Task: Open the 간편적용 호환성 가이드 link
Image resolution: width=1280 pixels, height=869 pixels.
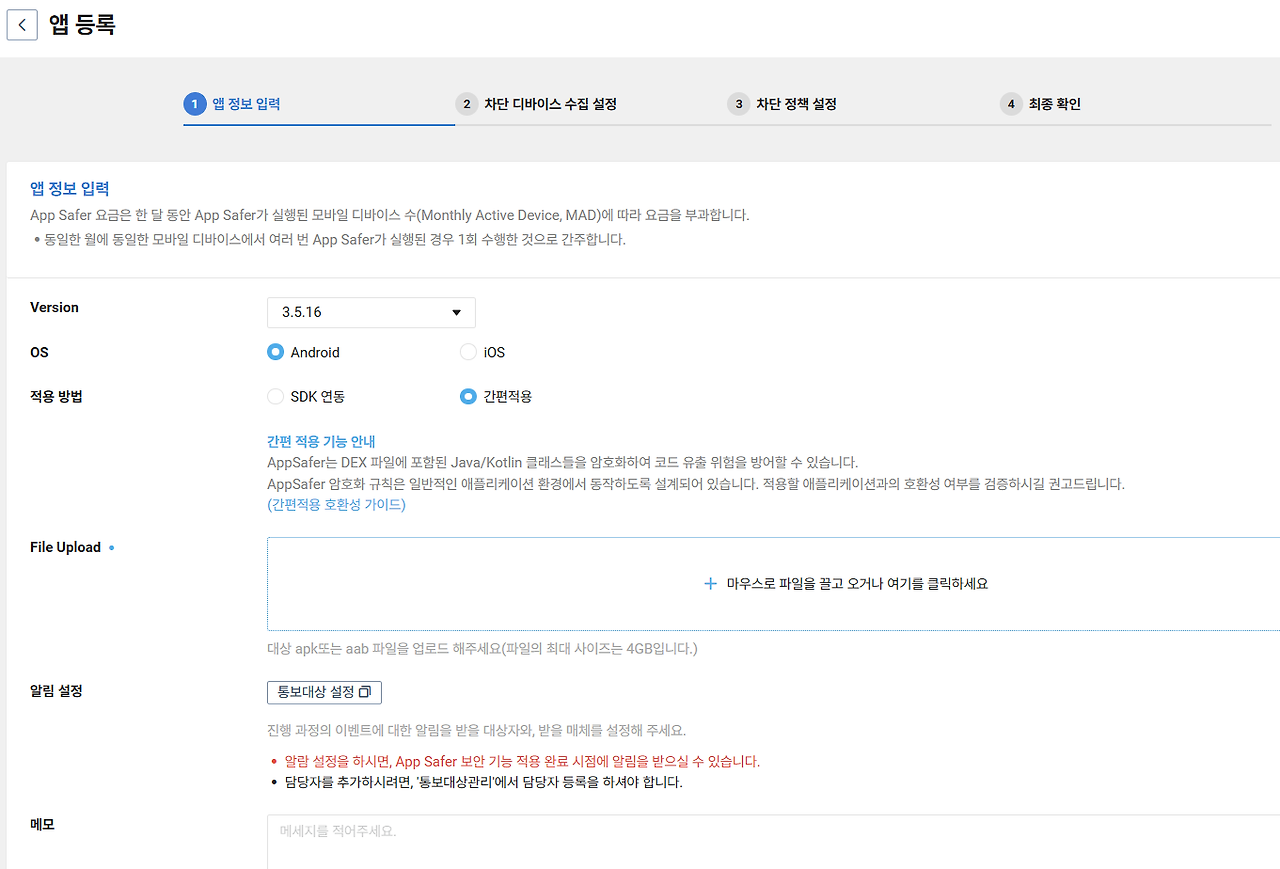Action: pos(337,504)
